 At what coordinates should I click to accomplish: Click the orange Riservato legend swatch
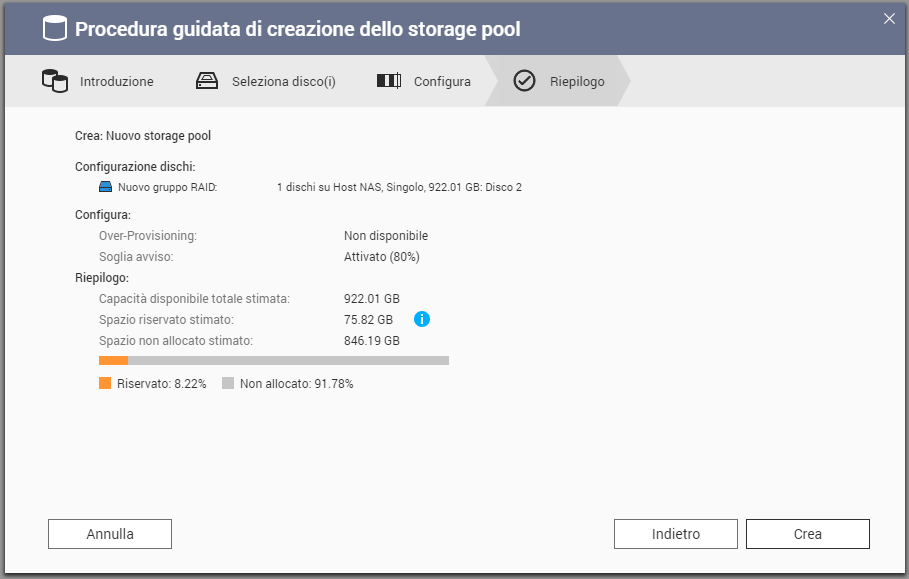(105, 383)
